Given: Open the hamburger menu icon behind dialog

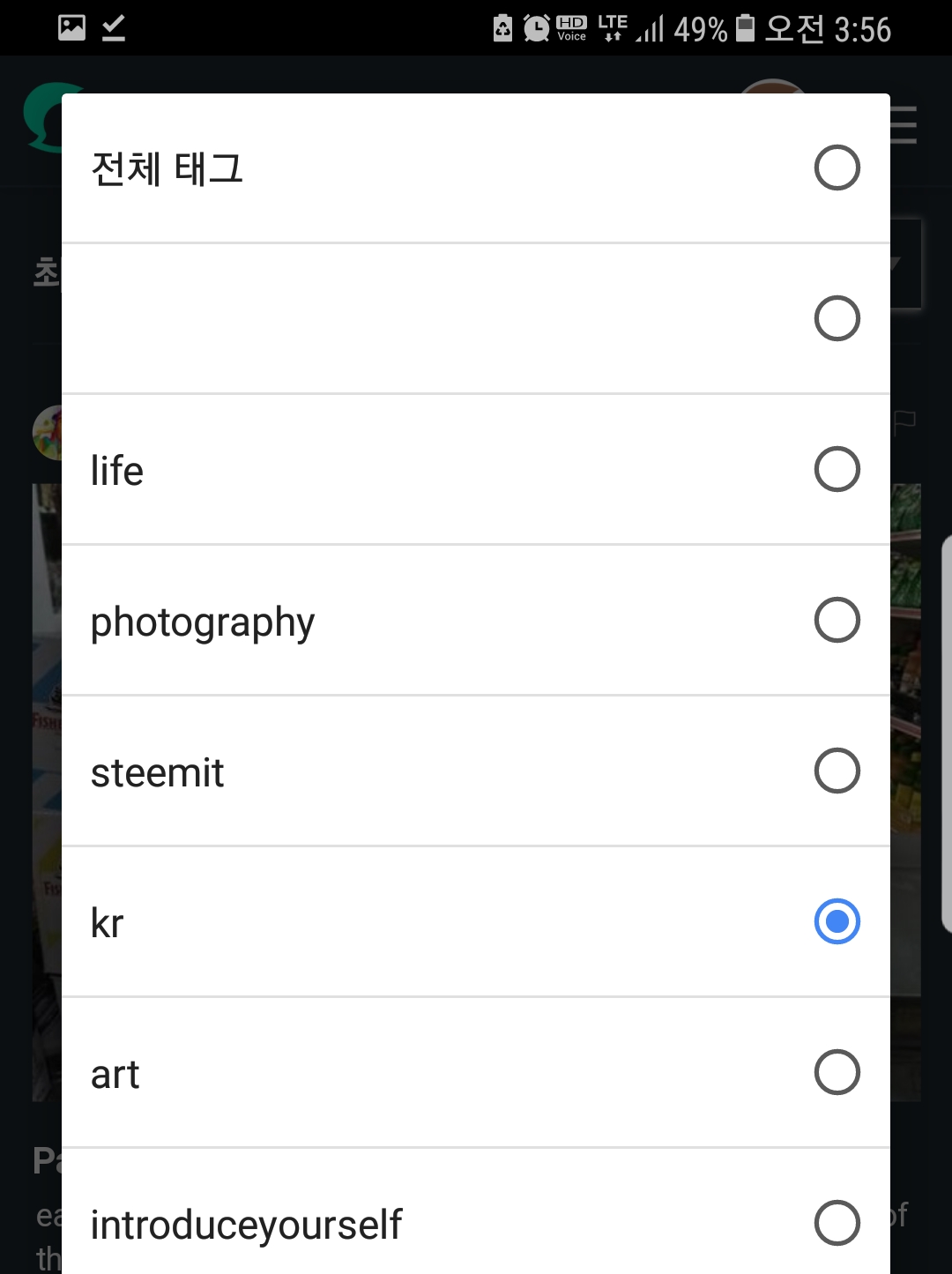Looking at the screenshot, I should coord(904,124).
